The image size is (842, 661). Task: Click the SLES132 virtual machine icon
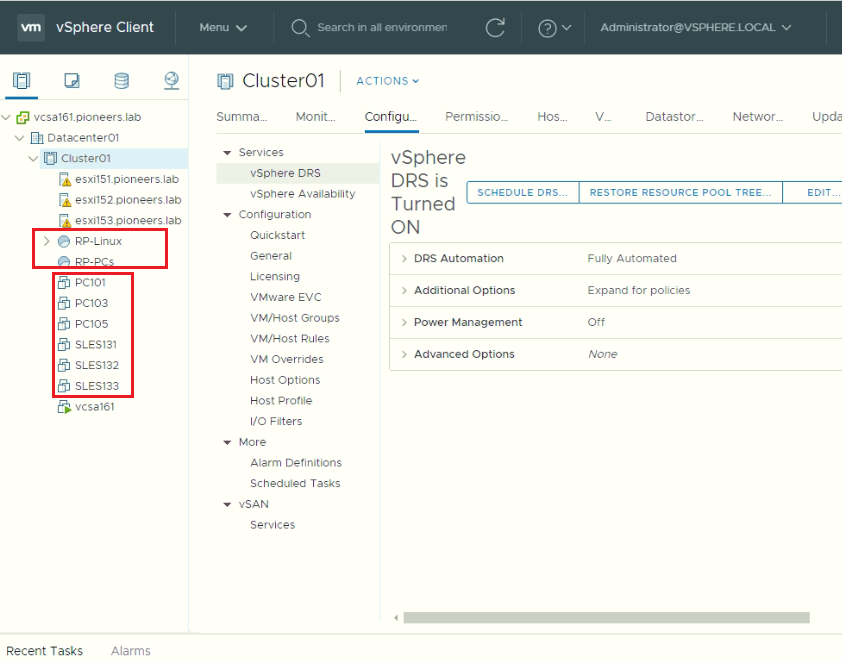tap(64, 365)
